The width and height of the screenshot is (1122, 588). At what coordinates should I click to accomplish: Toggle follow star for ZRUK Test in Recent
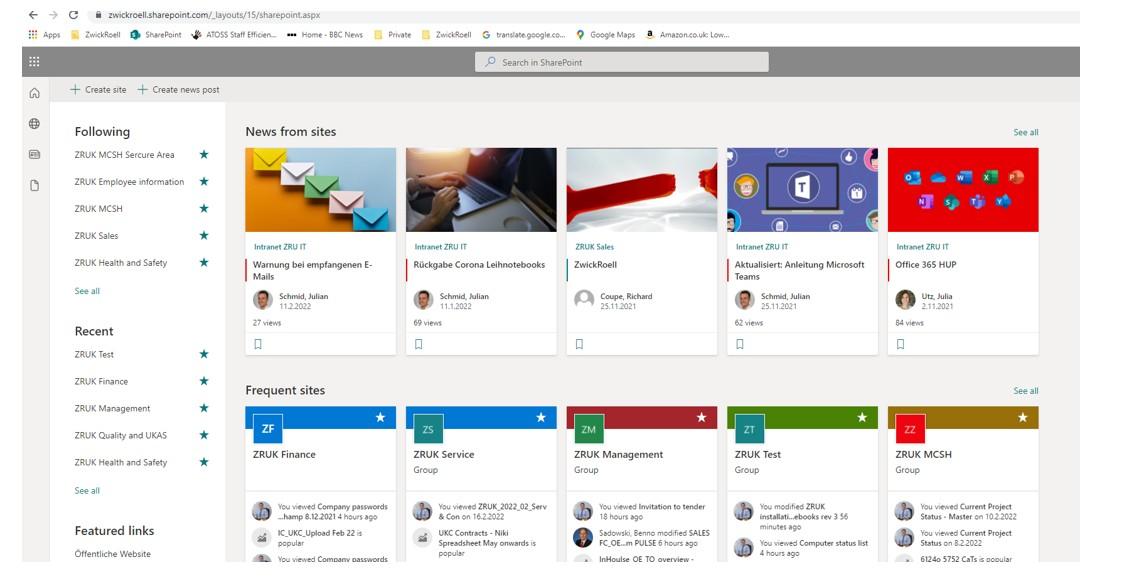pyautogui.click(x=204, y=354)
